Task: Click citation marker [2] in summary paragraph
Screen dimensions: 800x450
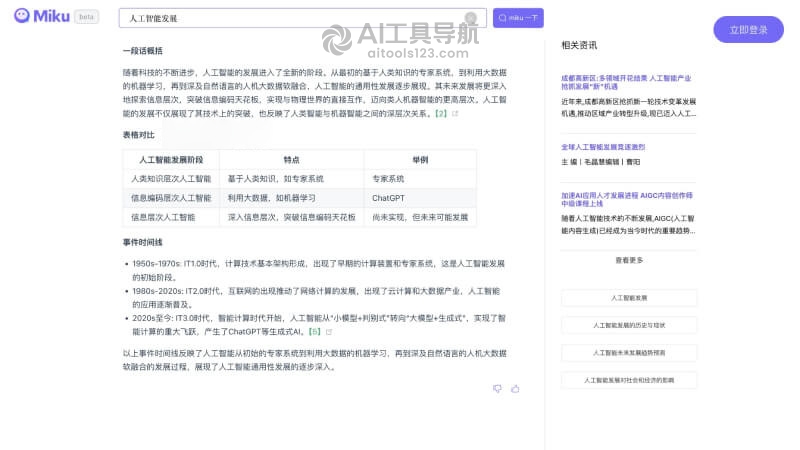Action: (440, 113)
